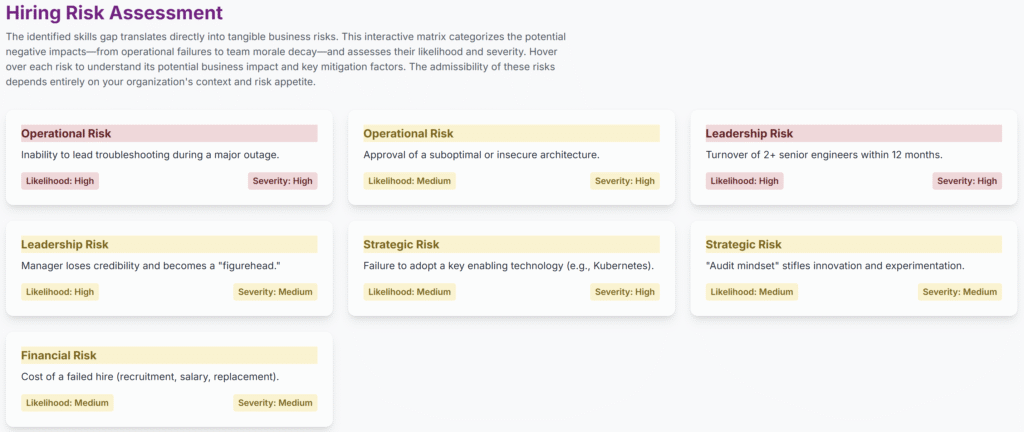The image size is (1024, 432).
Task: Select the manager figurehead risk card
Action: pyautogui.click(x=169, y=268)
